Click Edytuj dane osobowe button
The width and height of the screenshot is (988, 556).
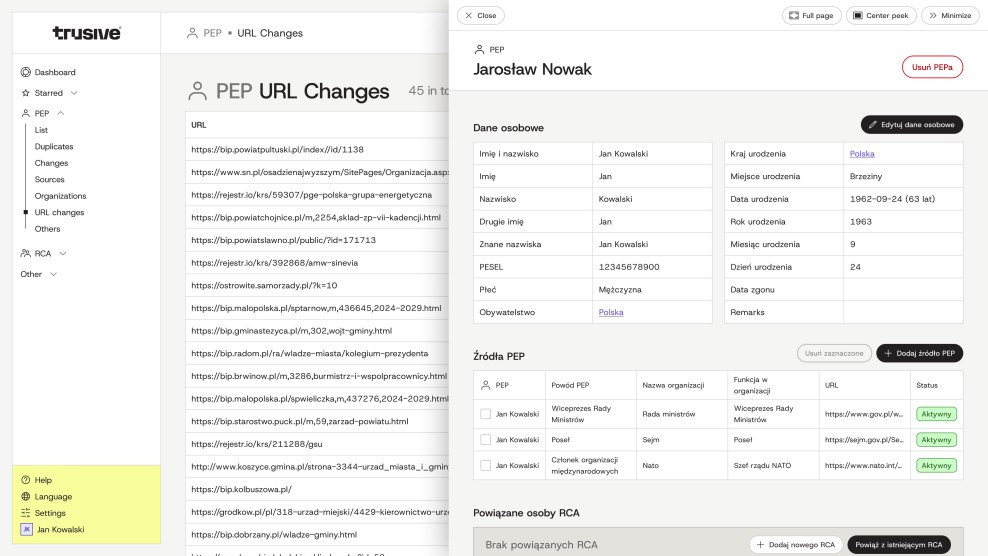(911, 125)
